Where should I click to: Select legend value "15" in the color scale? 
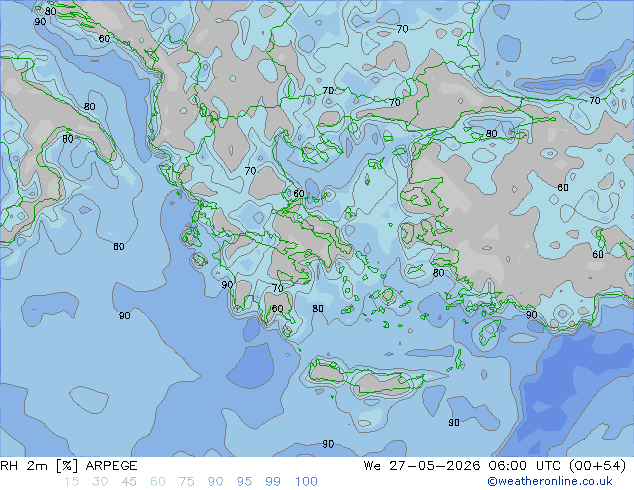(72, 482)
